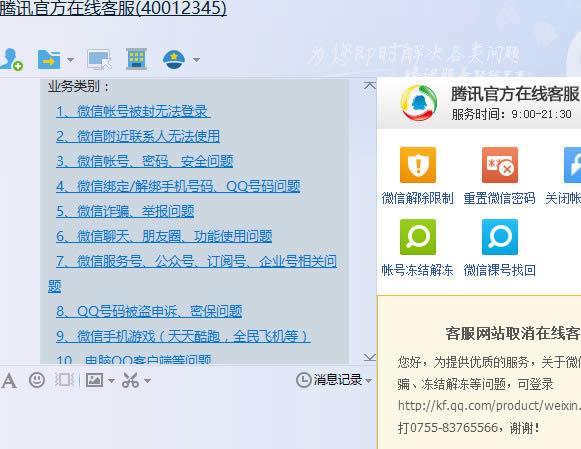The width and height of the screenshot is (581, 449).
Task: Open link 2 微信附近联系人无法使用
Action: pos(138,136)
